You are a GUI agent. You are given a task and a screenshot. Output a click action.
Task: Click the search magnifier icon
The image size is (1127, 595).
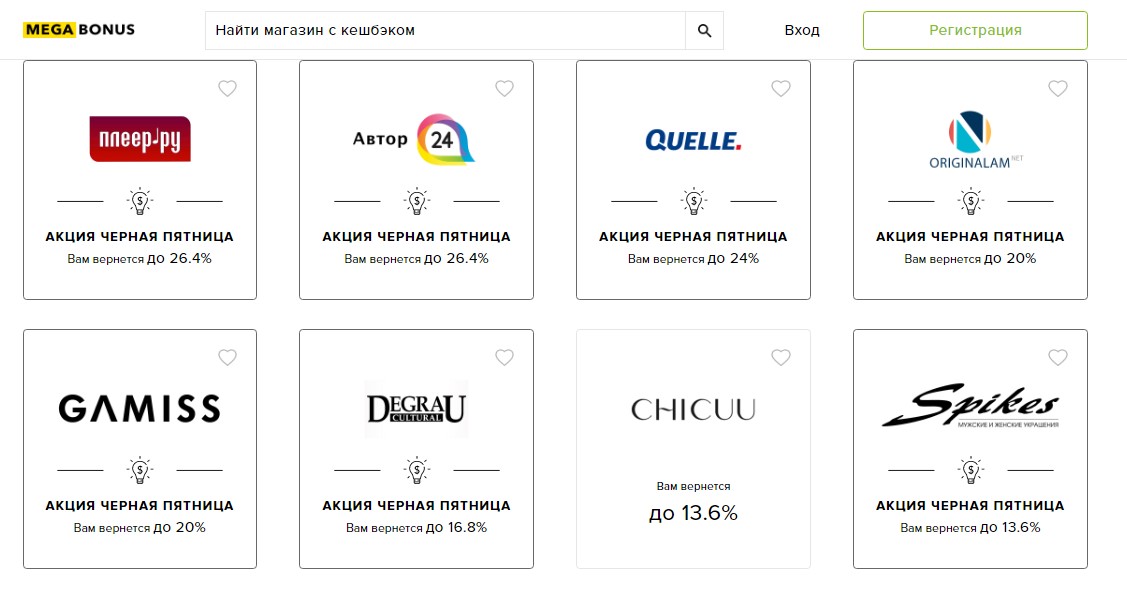point(704,31)
